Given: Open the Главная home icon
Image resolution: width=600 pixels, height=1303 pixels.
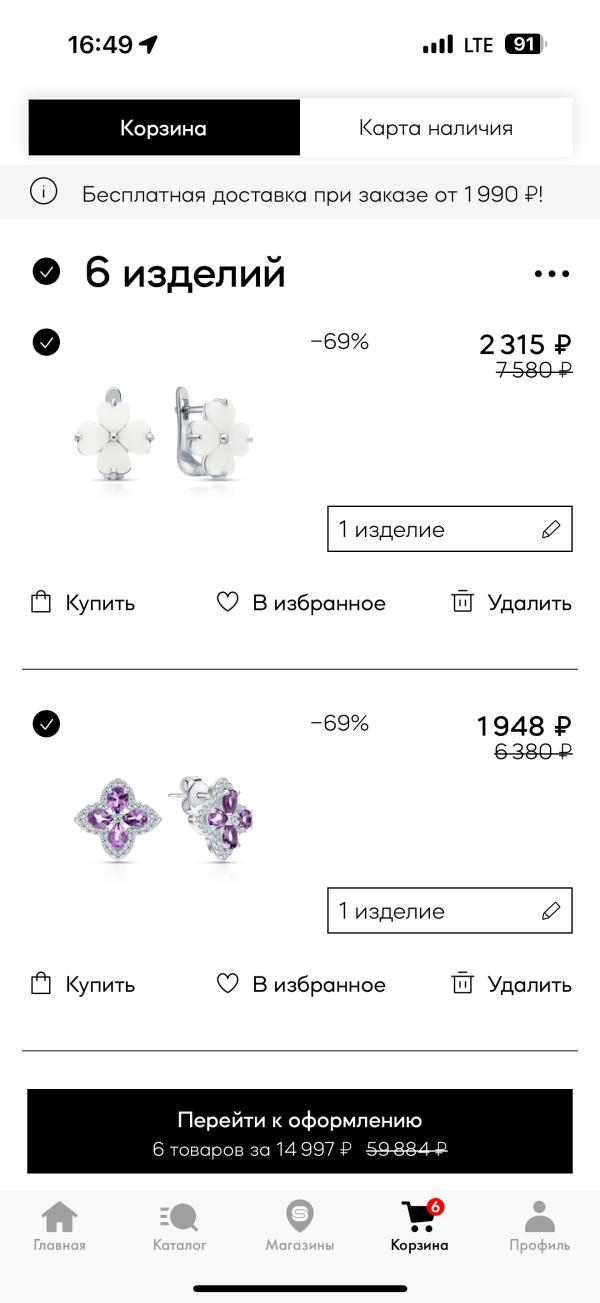Looking at the screenshot, I should coord(59,1218).
